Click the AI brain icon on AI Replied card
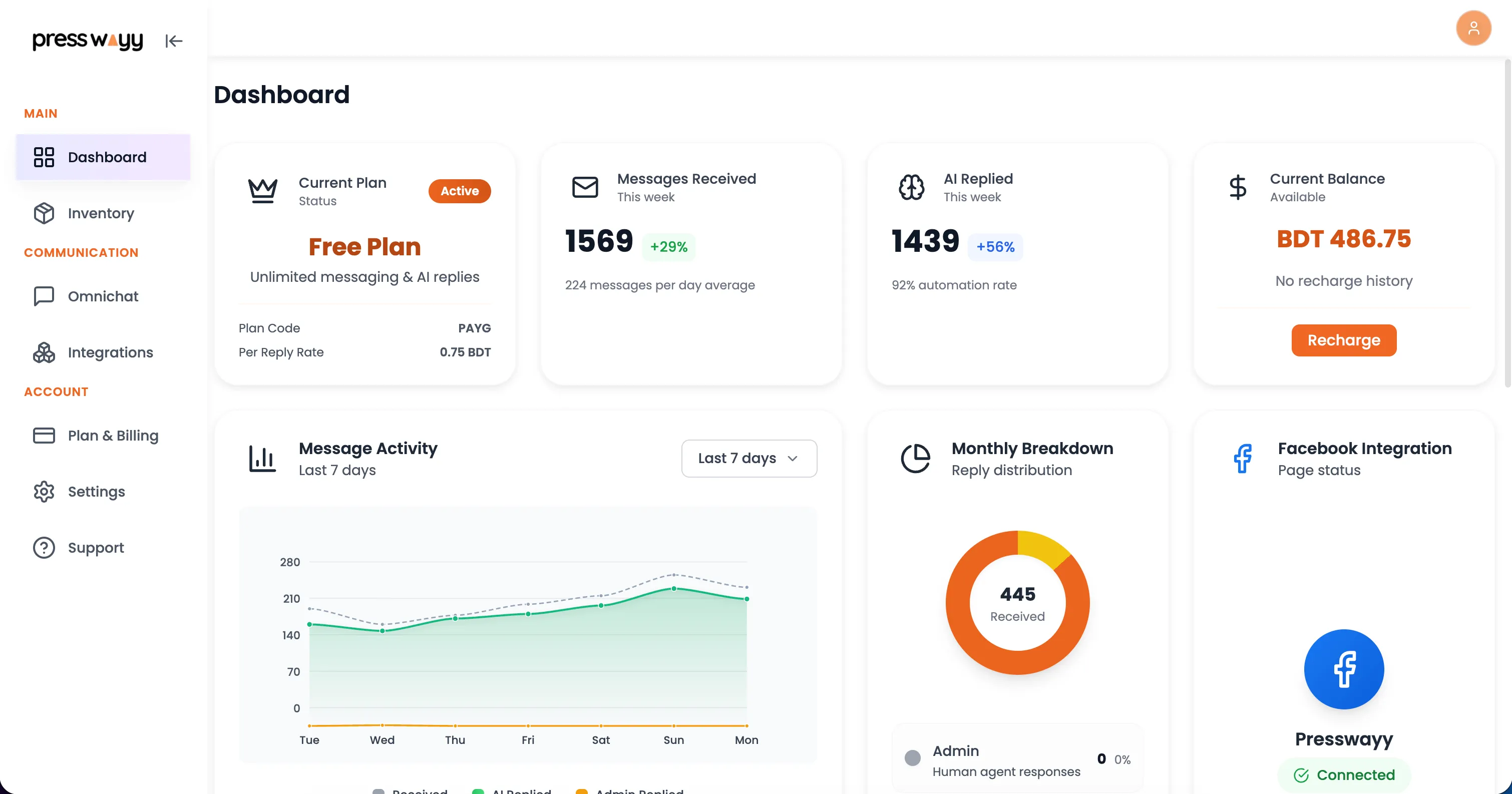The image size is (1512, 794). point(910,187)
